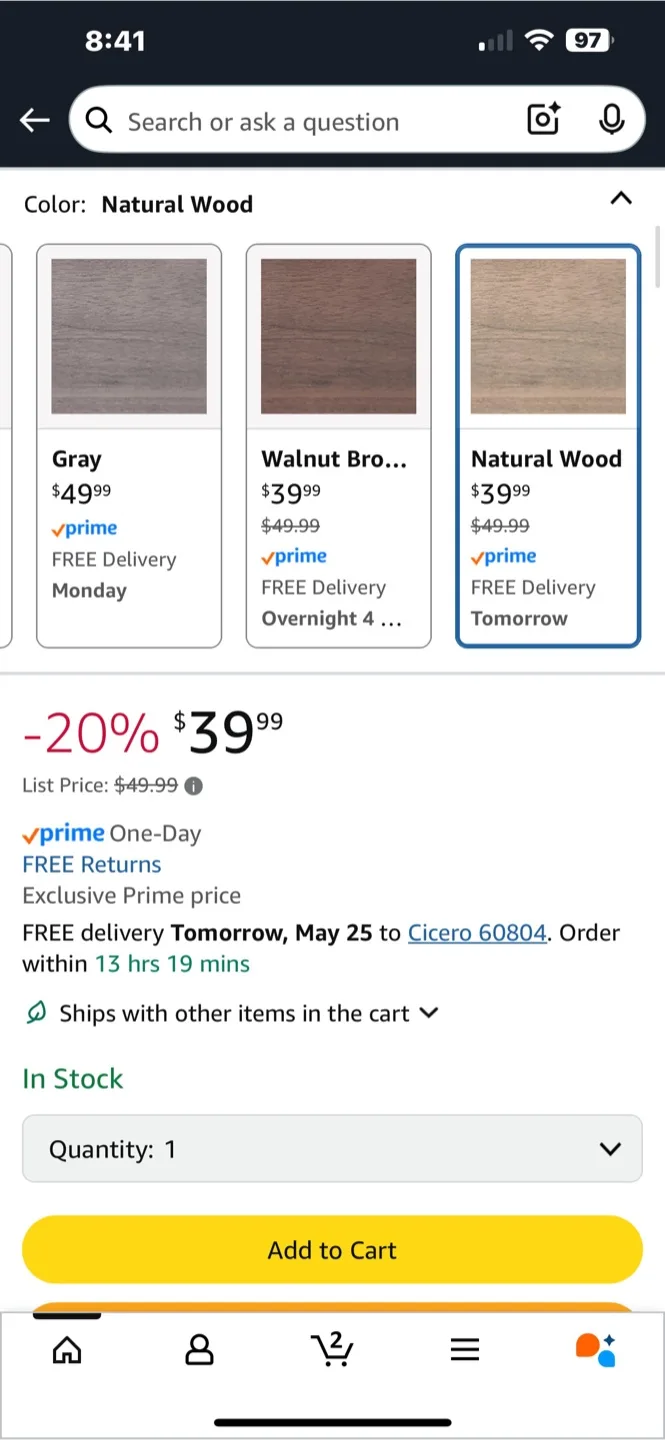Viewport: 665px width, 1440px height.
Task: Open the hamburger menu icon
Action: pyautogui.click(x=465, y=1351)
